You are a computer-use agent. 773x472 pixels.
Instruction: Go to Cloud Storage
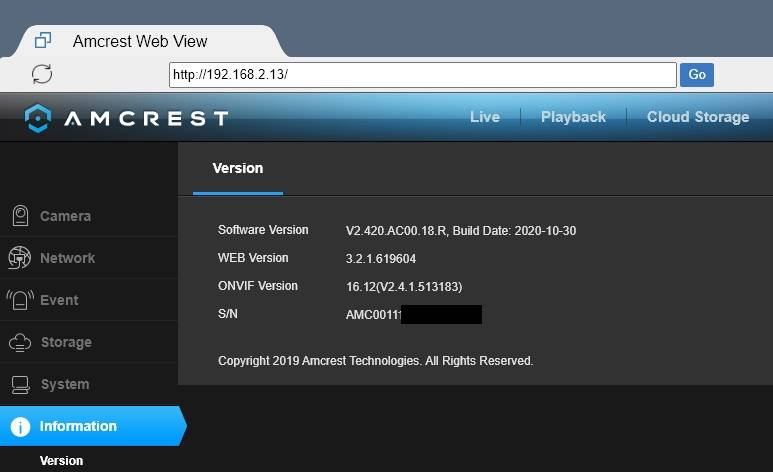point(698,117)
